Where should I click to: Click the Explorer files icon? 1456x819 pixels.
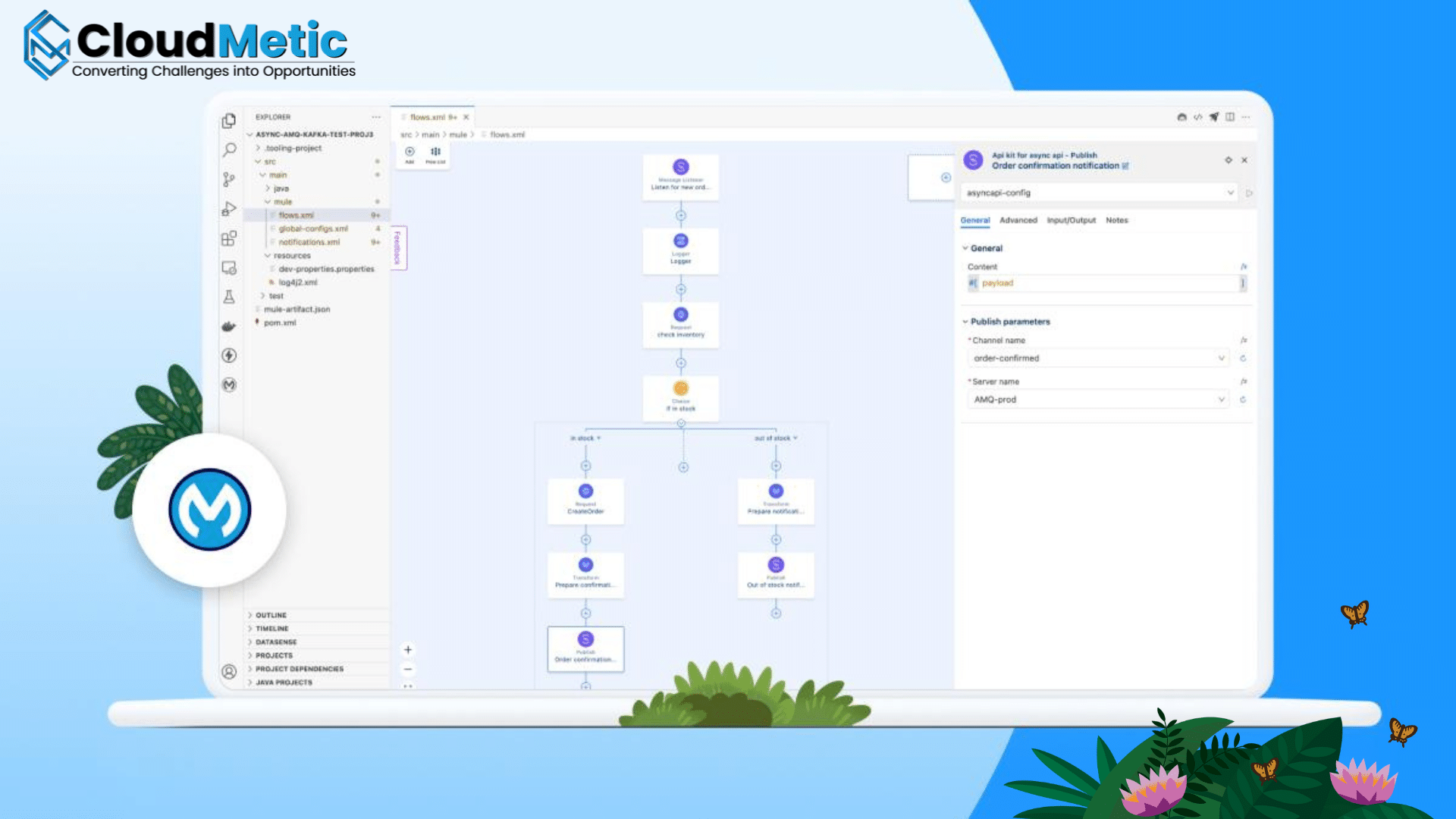coord(229,121)
